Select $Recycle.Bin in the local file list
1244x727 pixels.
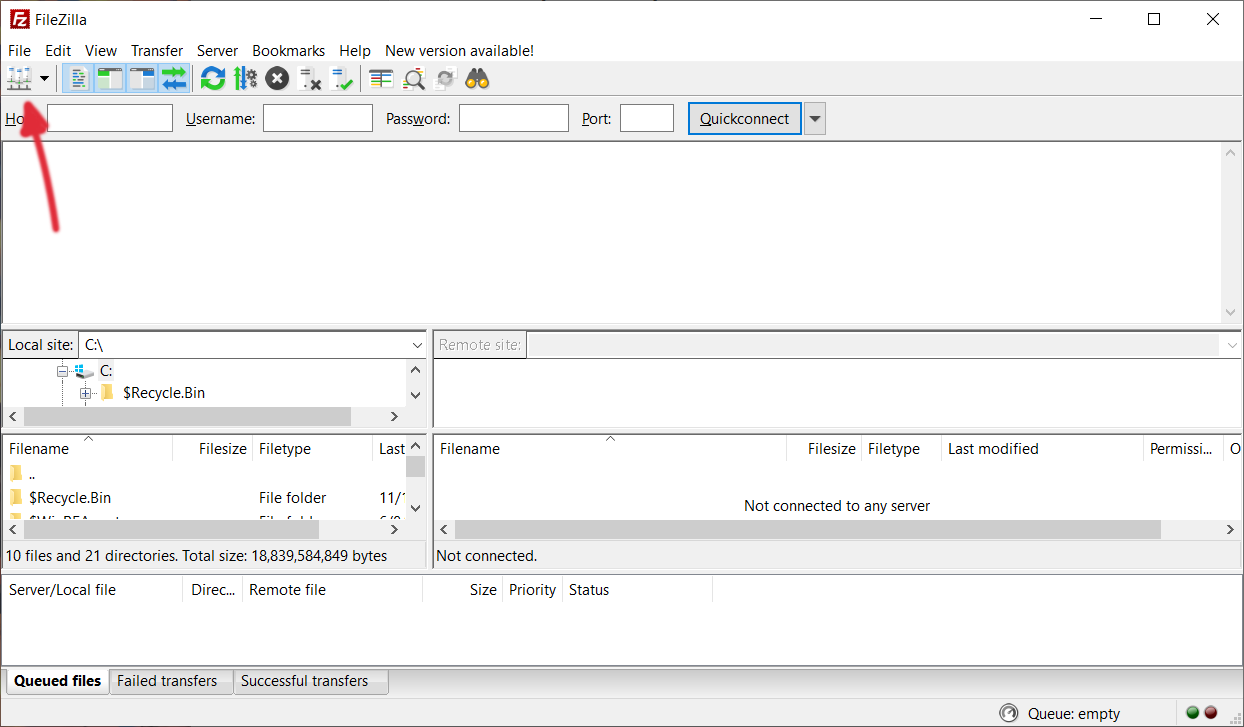70,497
